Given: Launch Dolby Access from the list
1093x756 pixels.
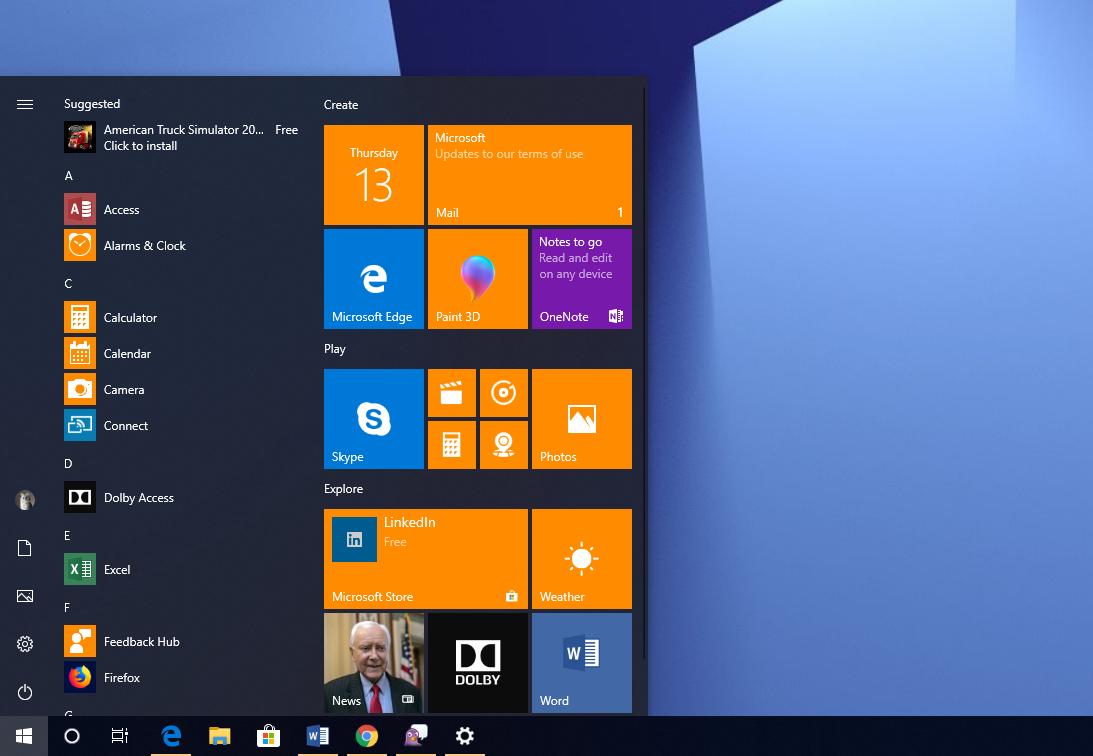Looking at the screenshot, I should tap(181, 497).
